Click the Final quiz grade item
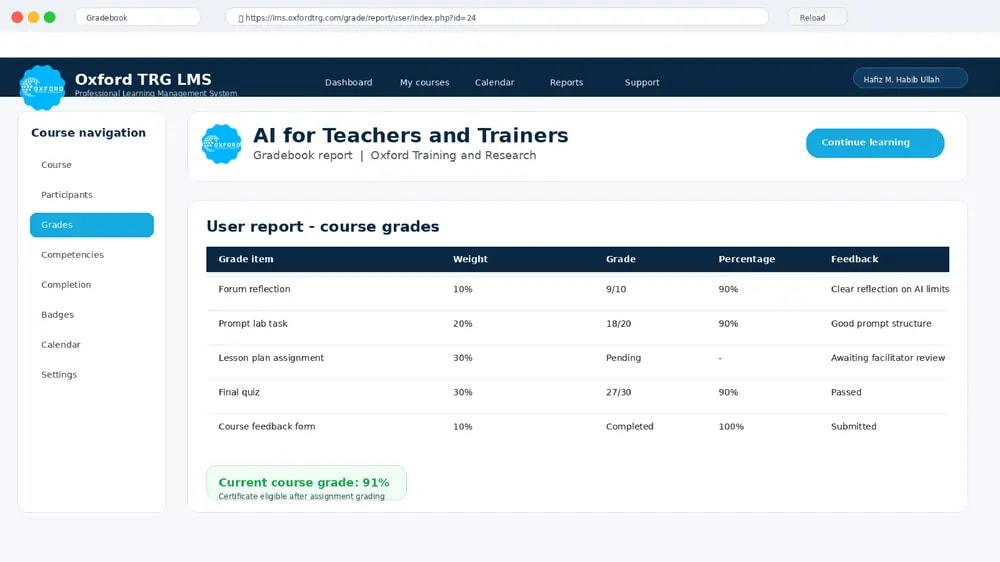The image size is (1000, 562). coord(239,392)
